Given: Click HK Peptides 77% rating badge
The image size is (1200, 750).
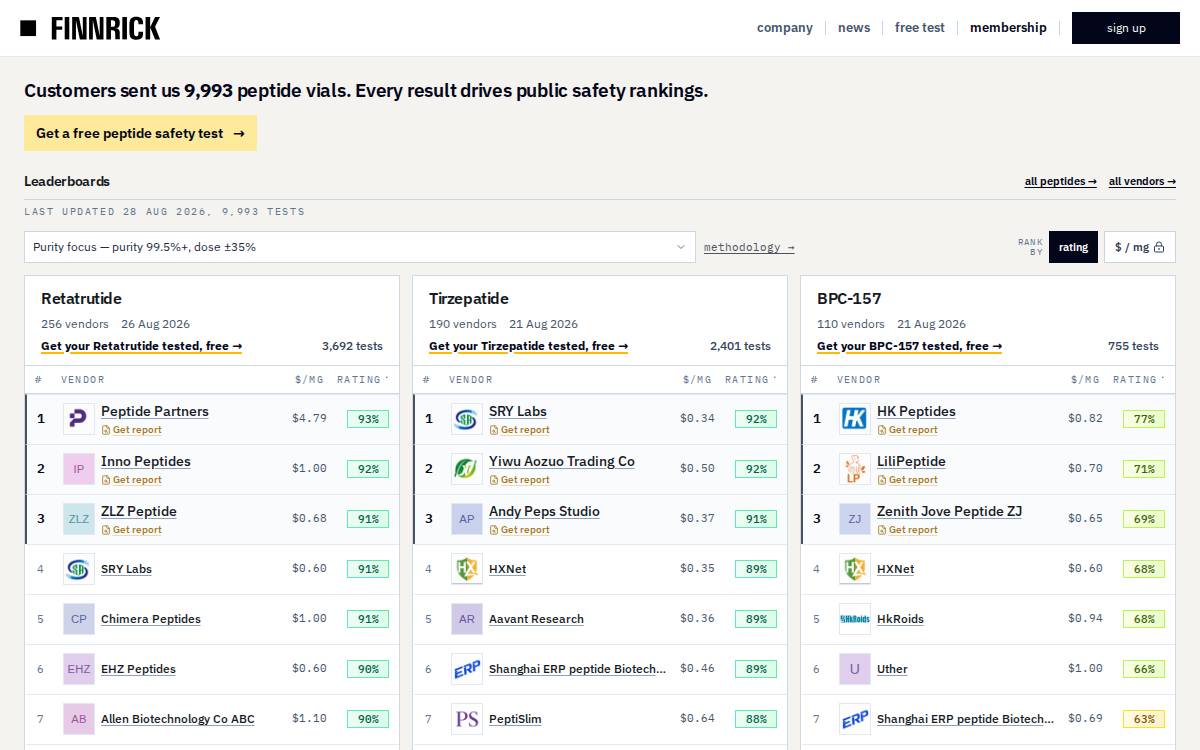Looking at the screenshot, I should (x=1144, y=419).
